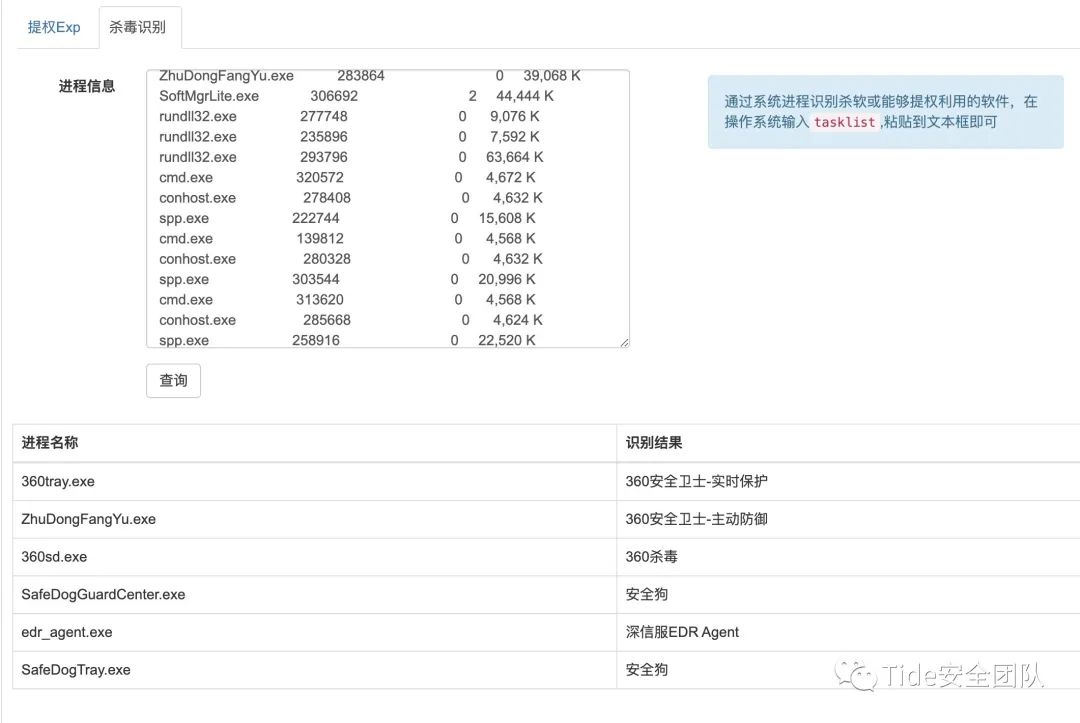Click the cmd.exe 139812 line

(x=347, y=239)
